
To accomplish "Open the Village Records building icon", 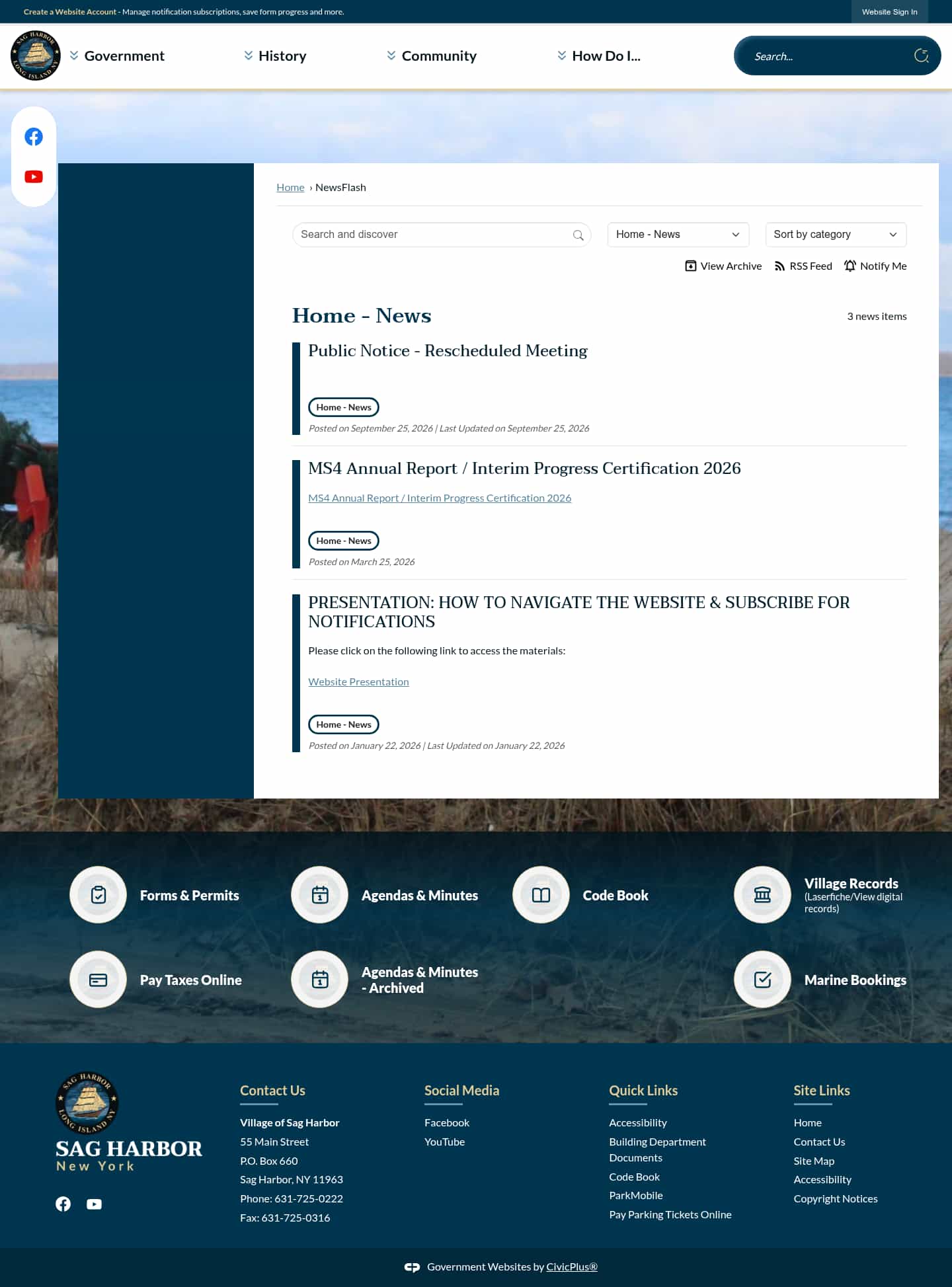I will pos(762,895).
